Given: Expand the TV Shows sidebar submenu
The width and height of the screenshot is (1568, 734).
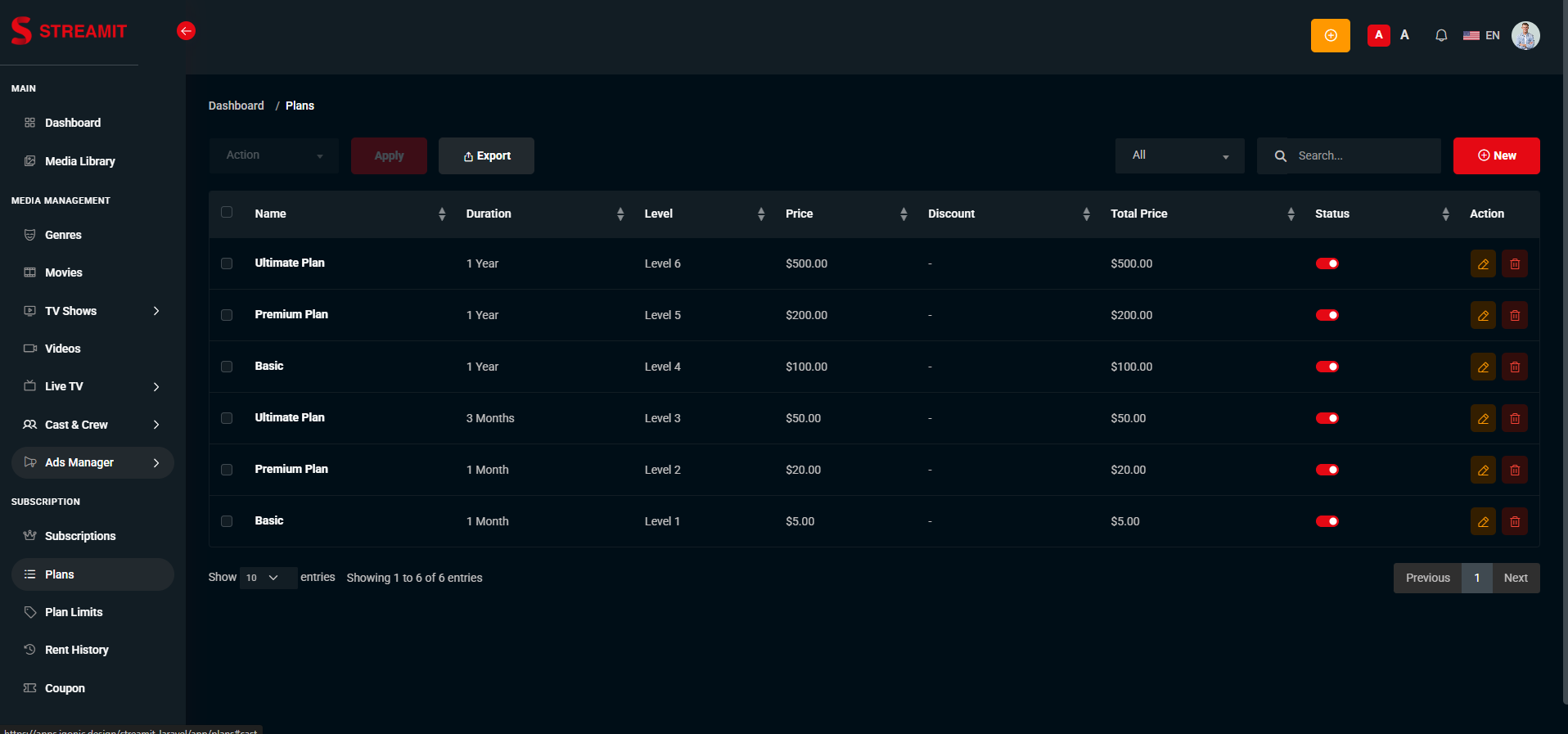Looking at the screenshot, I should pyautogui.click(x=92, y=311).
